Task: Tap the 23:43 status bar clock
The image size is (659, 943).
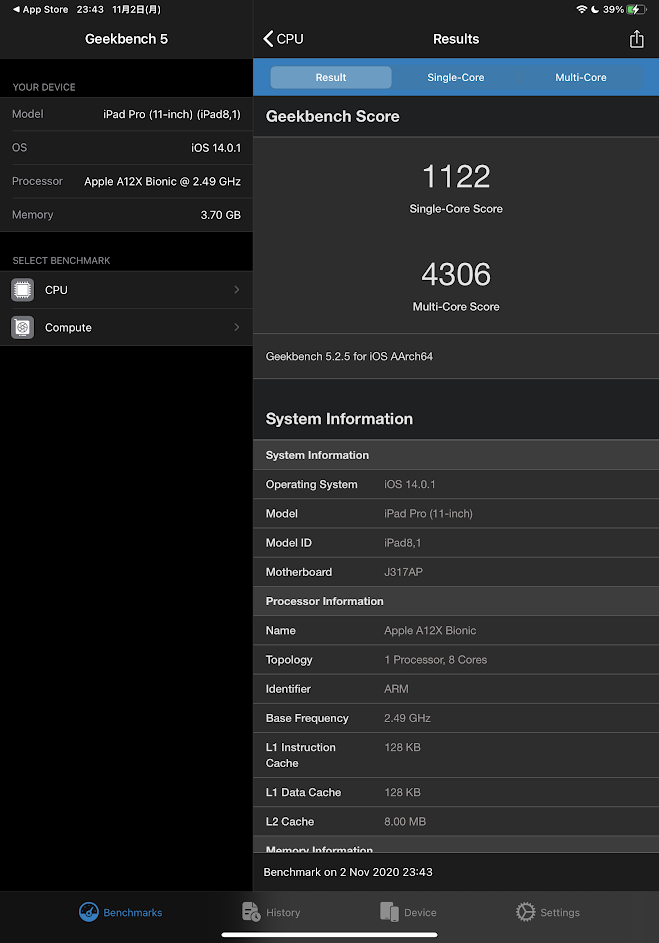Action: pos(90,10)
